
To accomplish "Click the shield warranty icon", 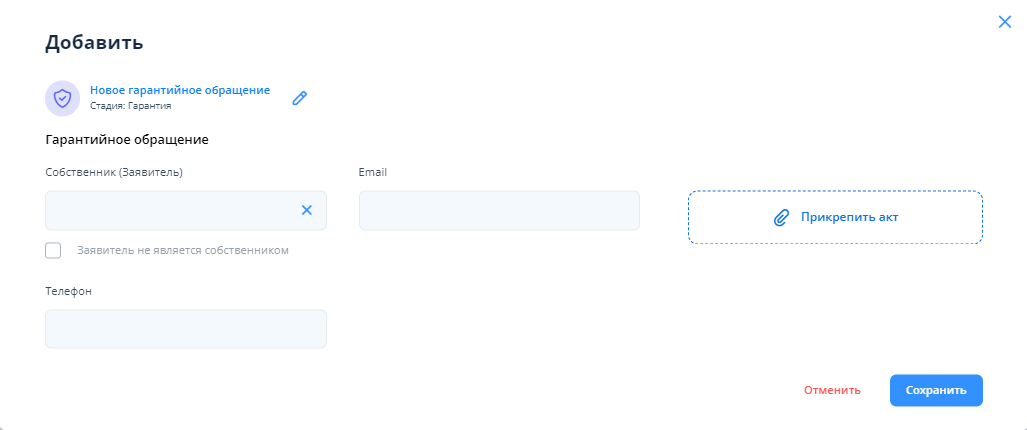I will (62, 98).
